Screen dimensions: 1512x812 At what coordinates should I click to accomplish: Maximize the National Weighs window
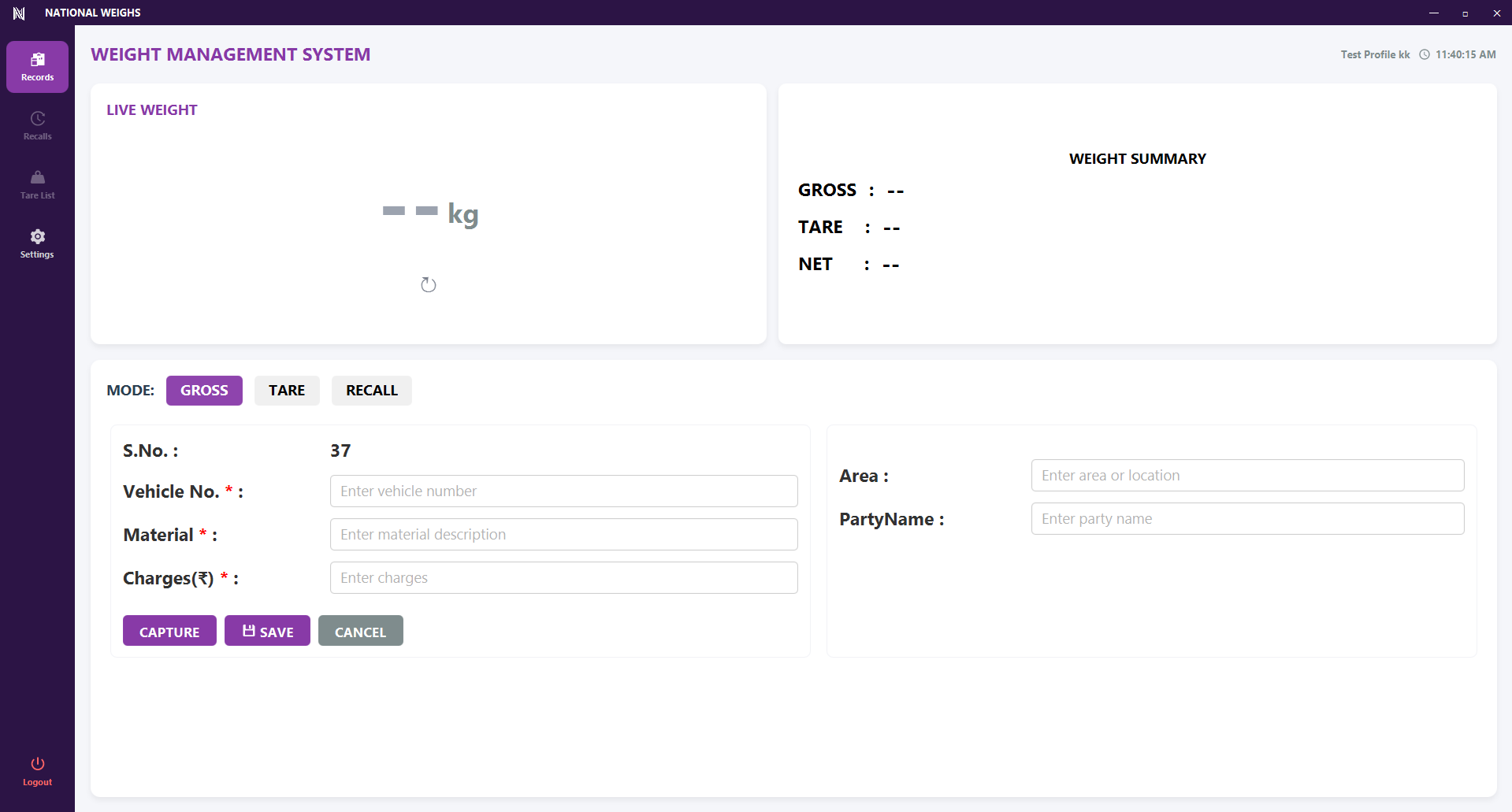(x=1466, y=13)
